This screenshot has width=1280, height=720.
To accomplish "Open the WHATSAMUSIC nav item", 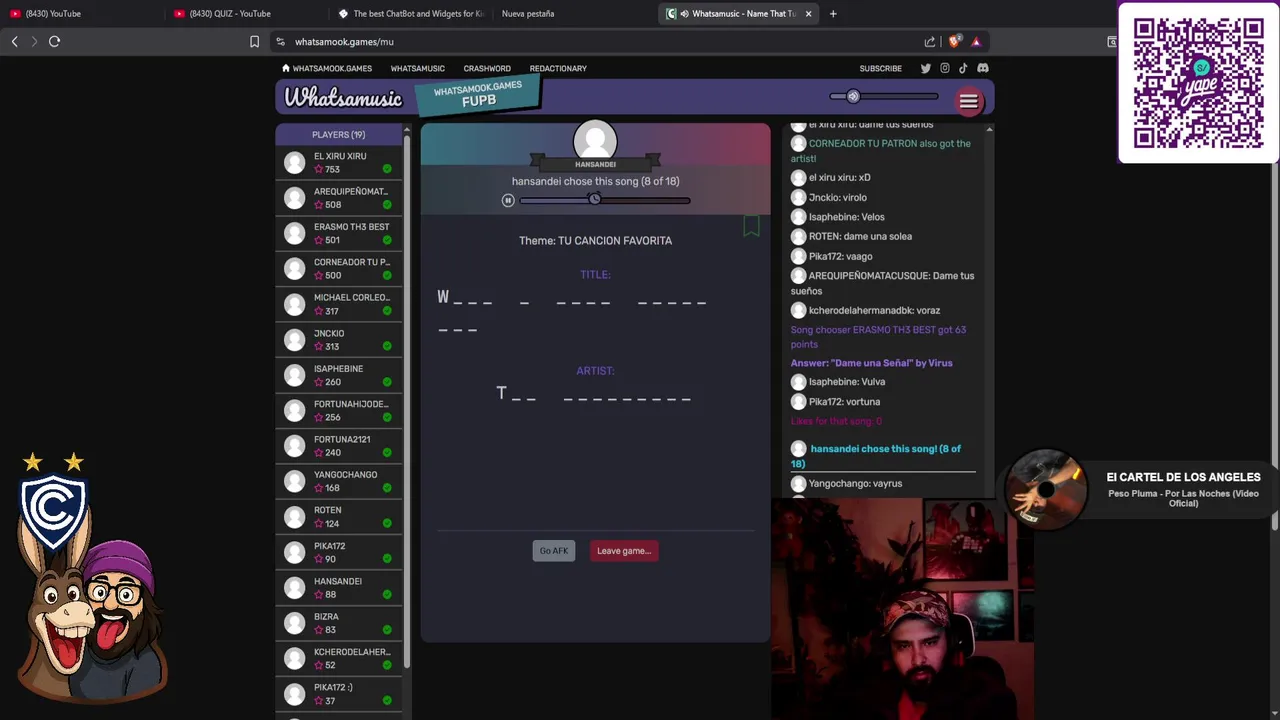I will [417, 69].
